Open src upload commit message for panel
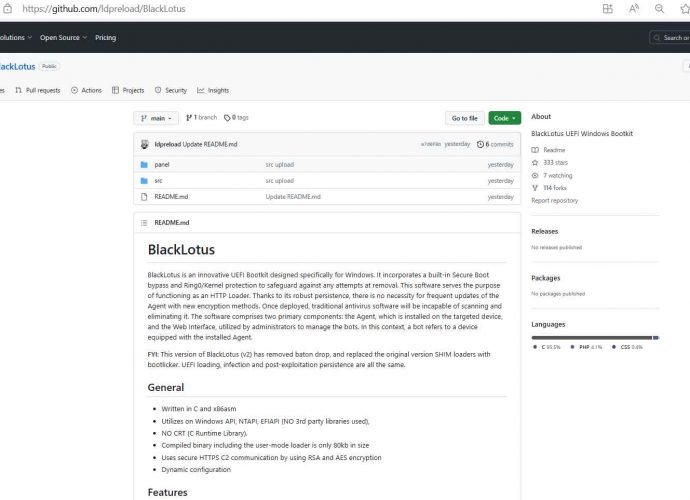 (280, 165)
